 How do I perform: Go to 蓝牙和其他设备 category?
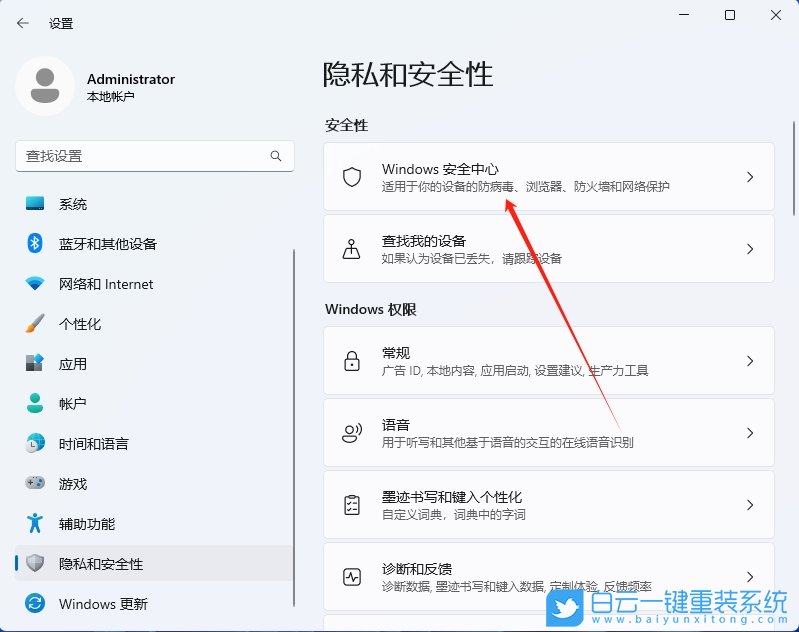point(154,244)
